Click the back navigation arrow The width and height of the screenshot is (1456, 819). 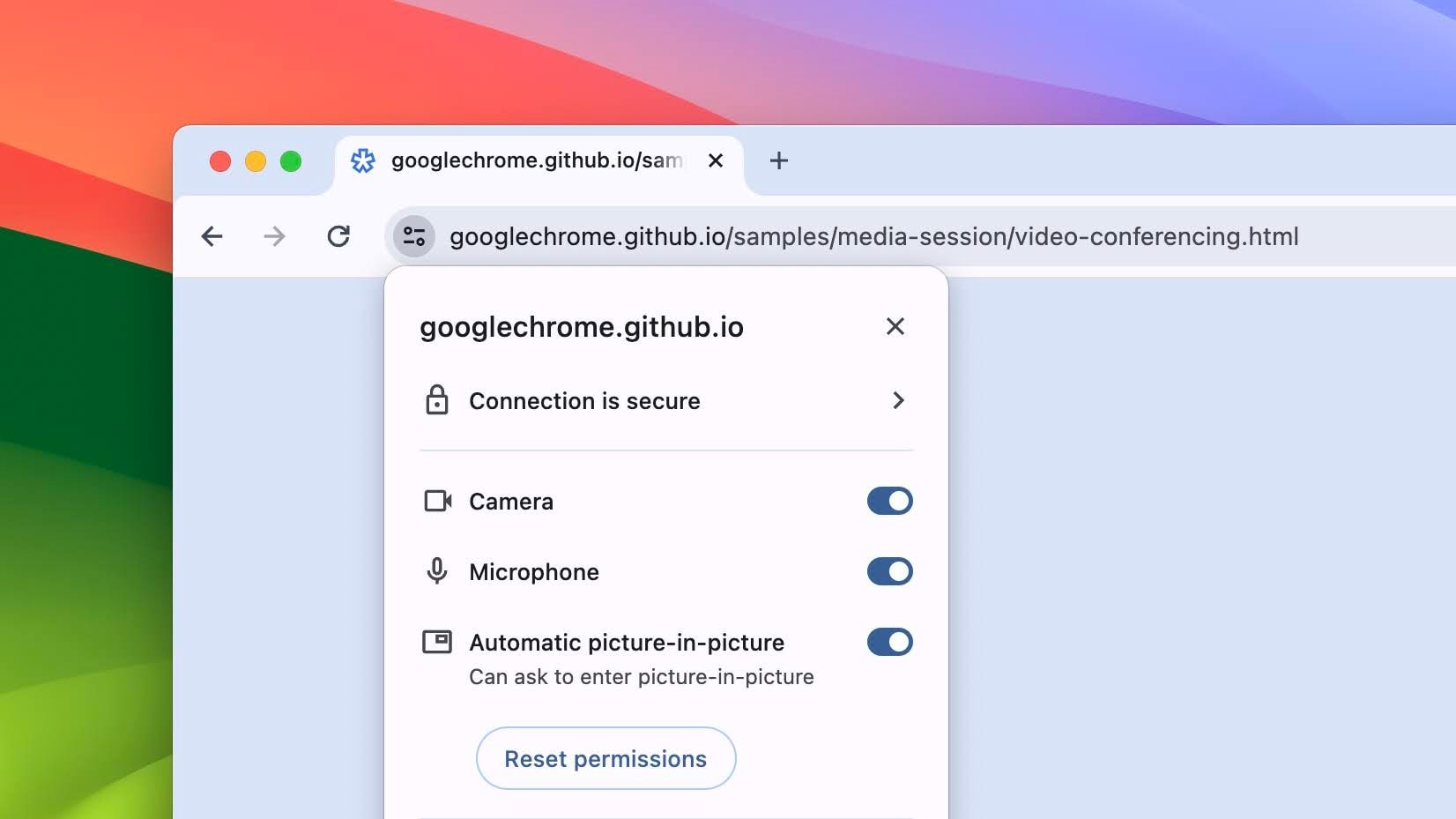click(212, 236)
